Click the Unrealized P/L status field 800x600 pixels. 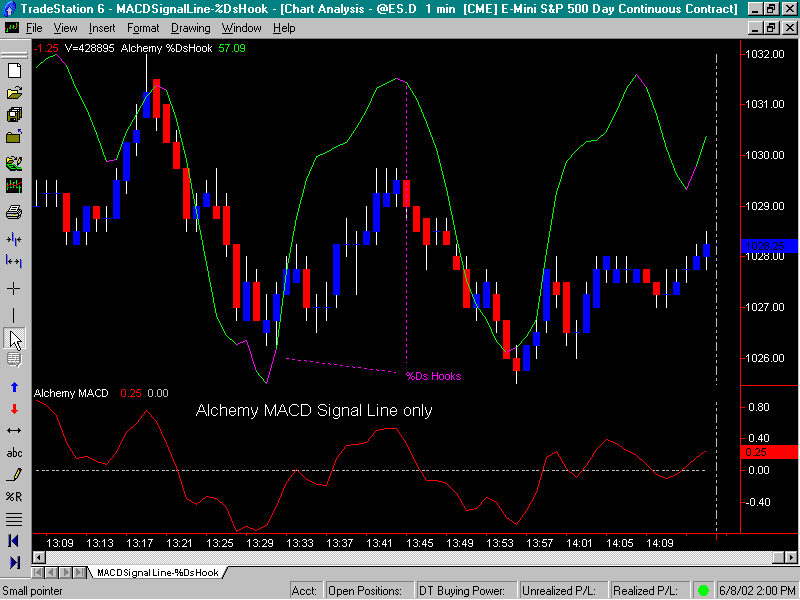tap(563, 591)
